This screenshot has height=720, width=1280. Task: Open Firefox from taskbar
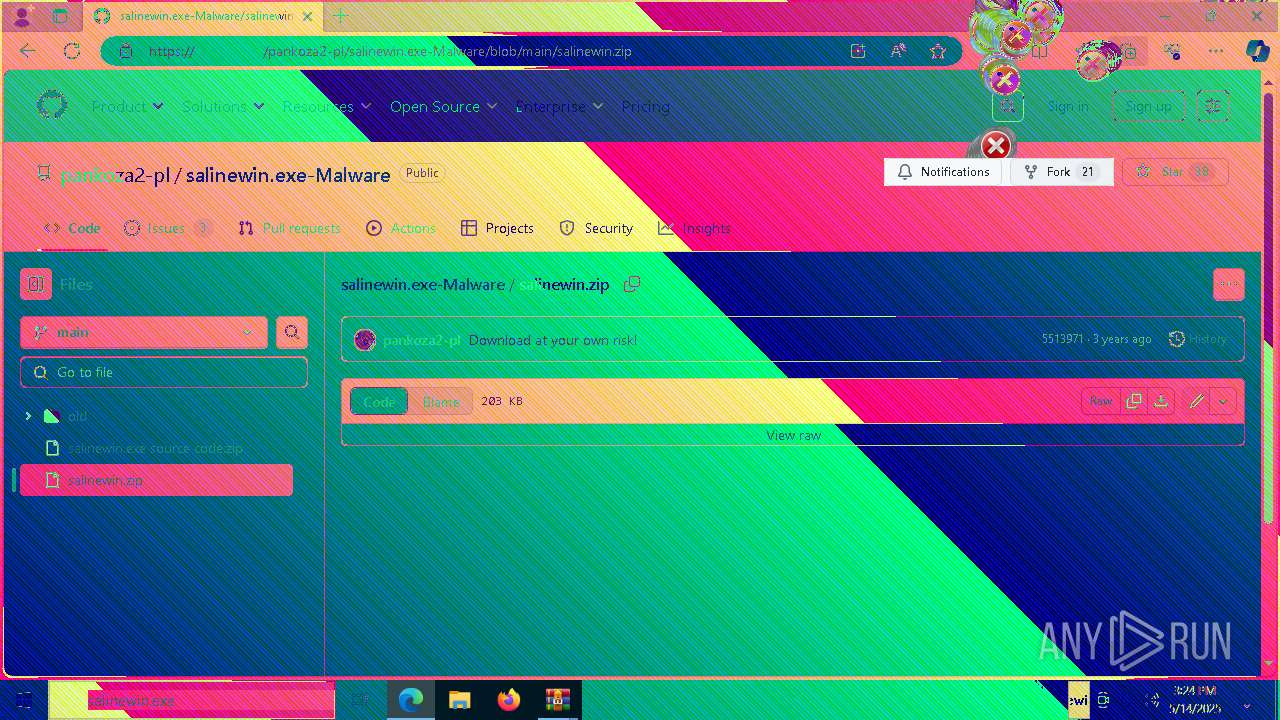pos(509,700)
